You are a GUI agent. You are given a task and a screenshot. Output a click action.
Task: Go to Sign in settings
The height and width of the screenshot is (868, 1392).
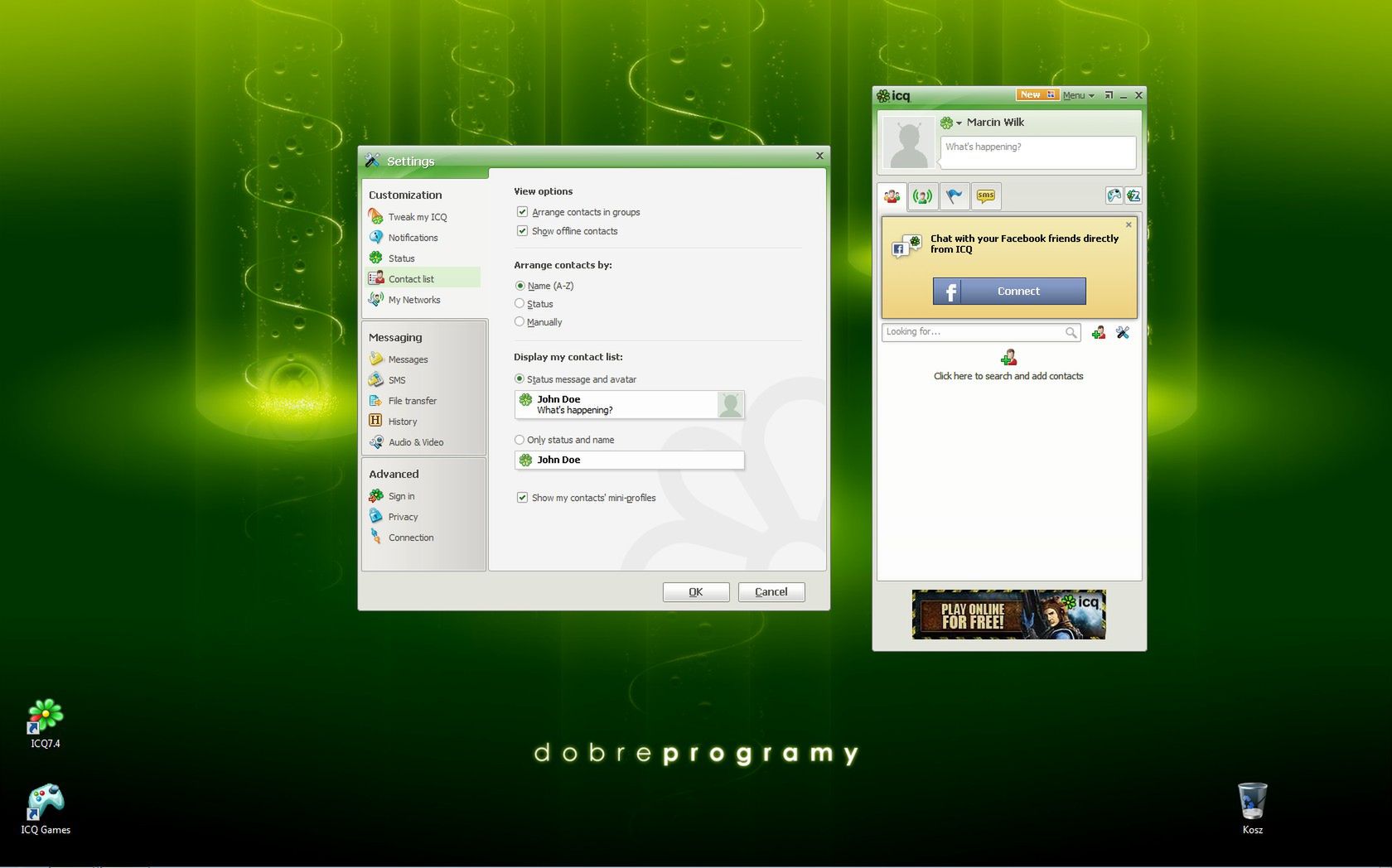(401, 496)
